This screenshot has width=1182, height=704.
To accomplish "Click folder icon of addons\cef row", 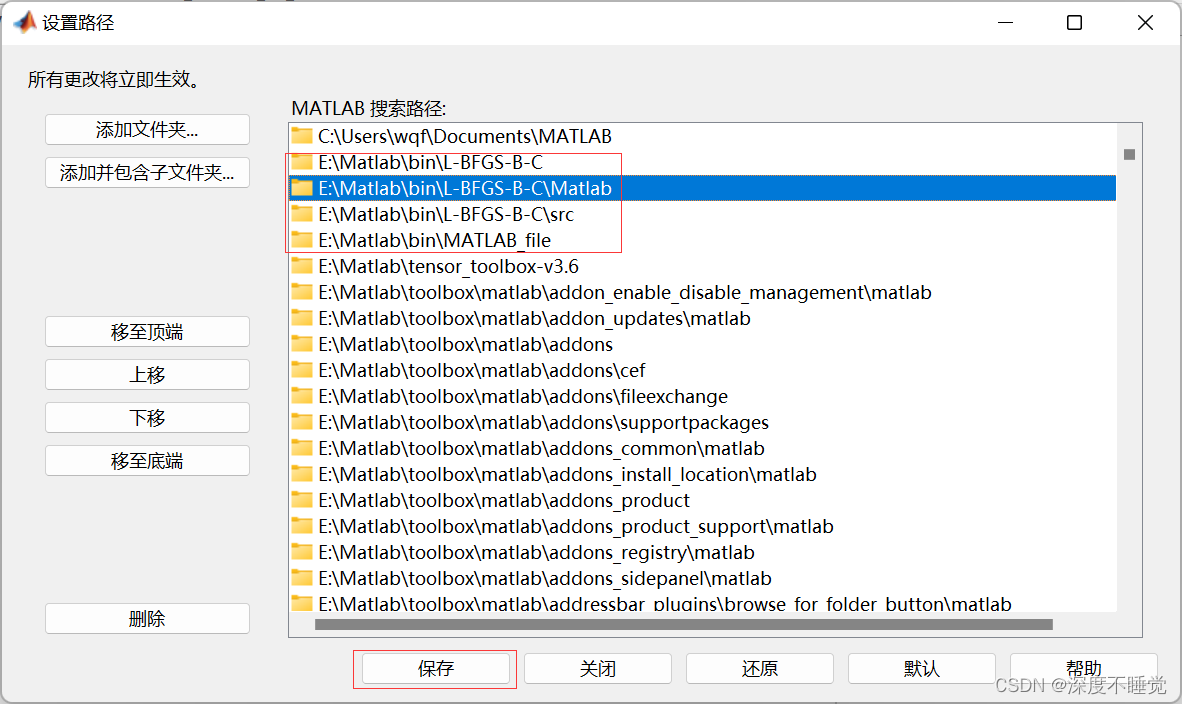I will coord(302,370).
